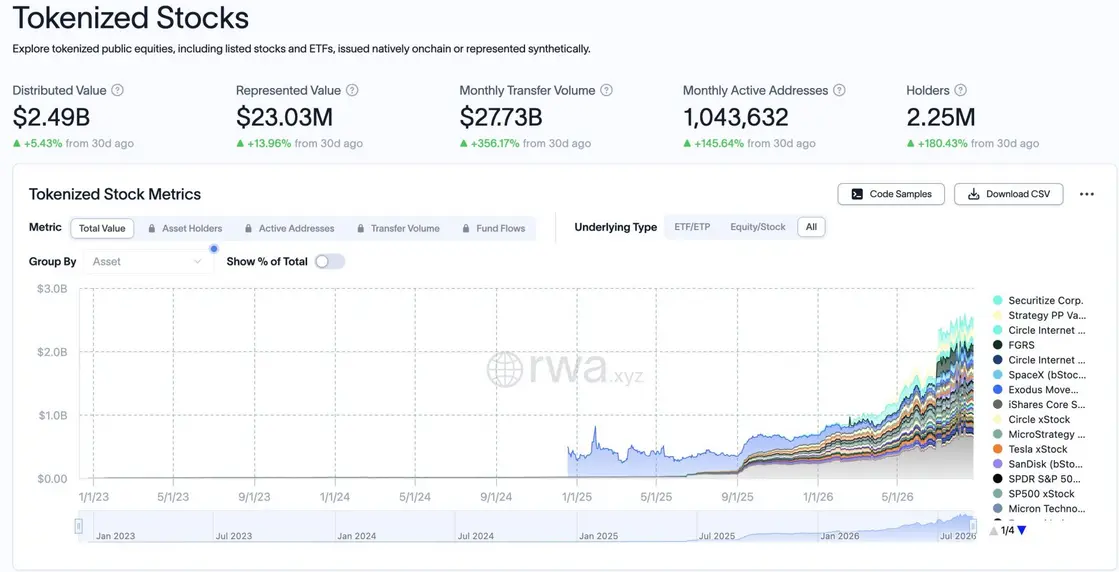Toggle Show % of Total switch
1119x572 pixels.
point(330,262)
